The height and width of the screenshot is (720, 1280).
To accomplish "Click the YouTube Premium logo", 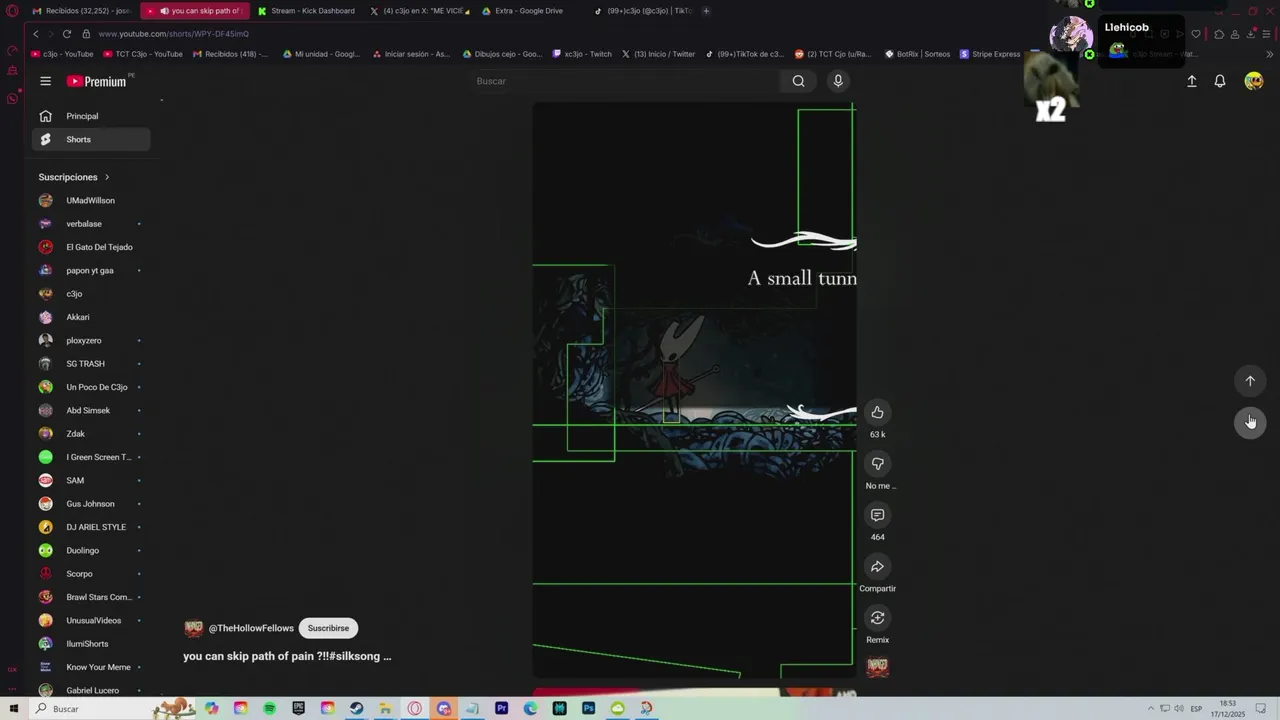I will click(97, 81).
